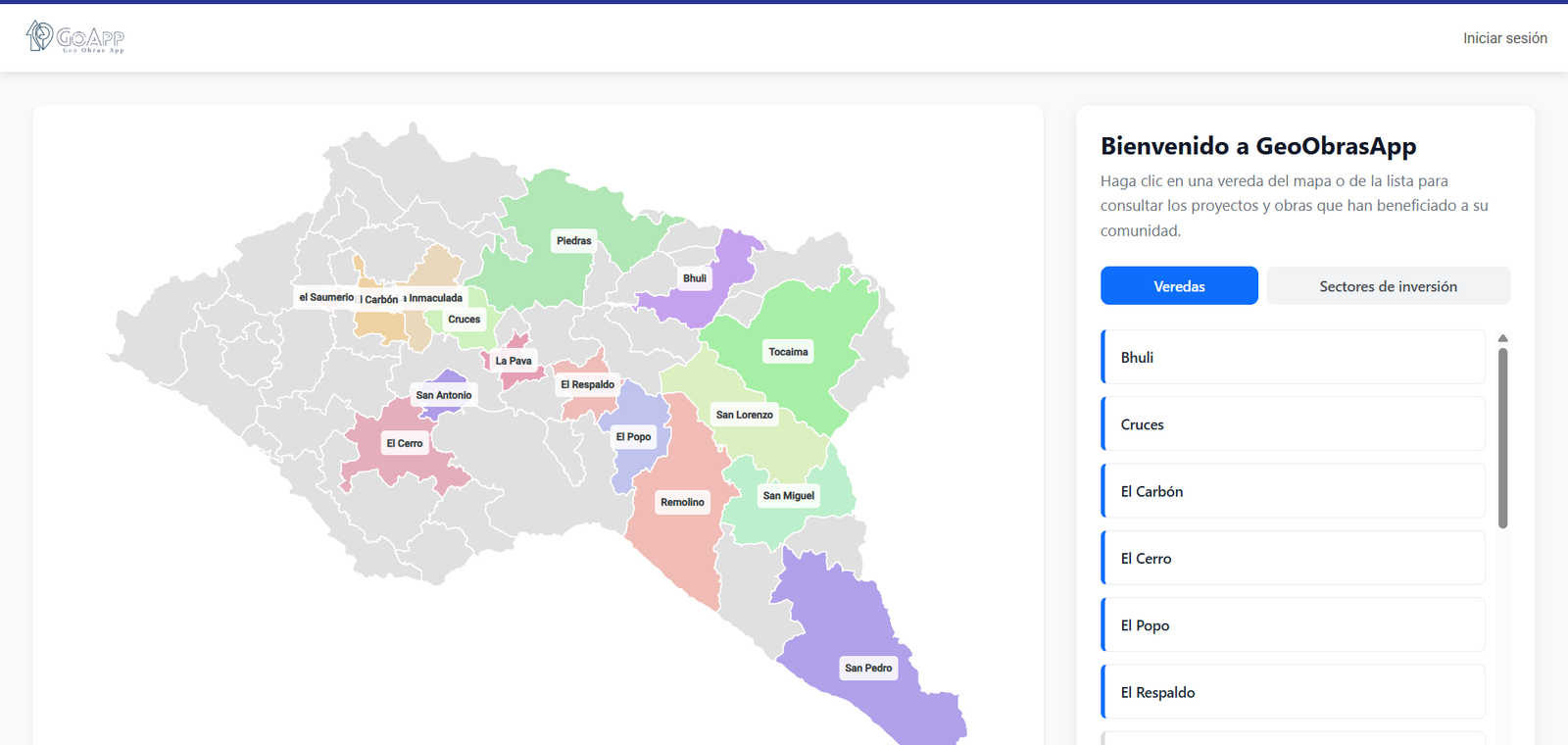The image size is (1568, 745).
Task: Open El Popo list entry
Action: [x=1293, y=625]
